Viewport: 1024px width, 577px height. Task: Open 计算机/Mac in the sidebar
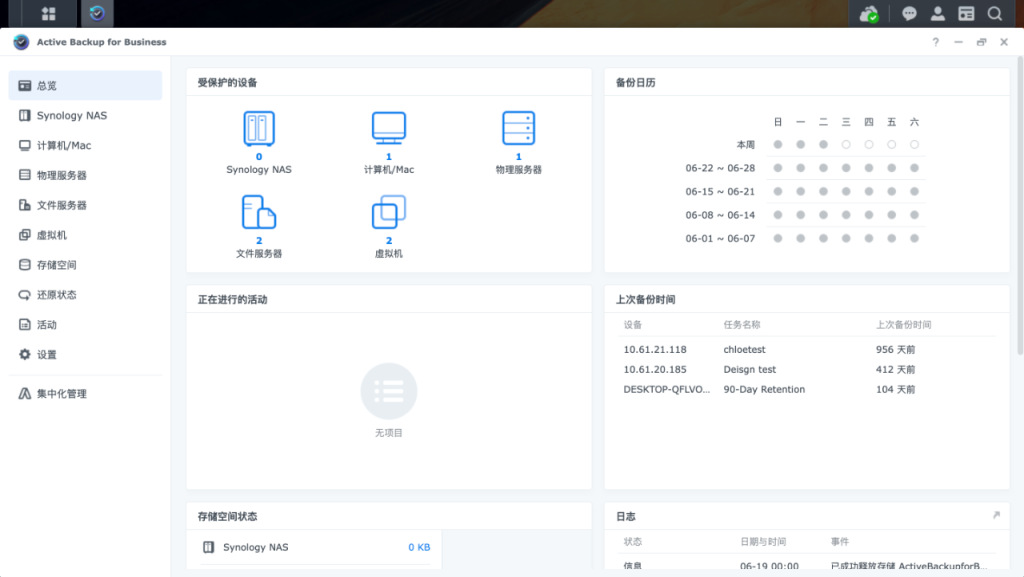(86, 146)
